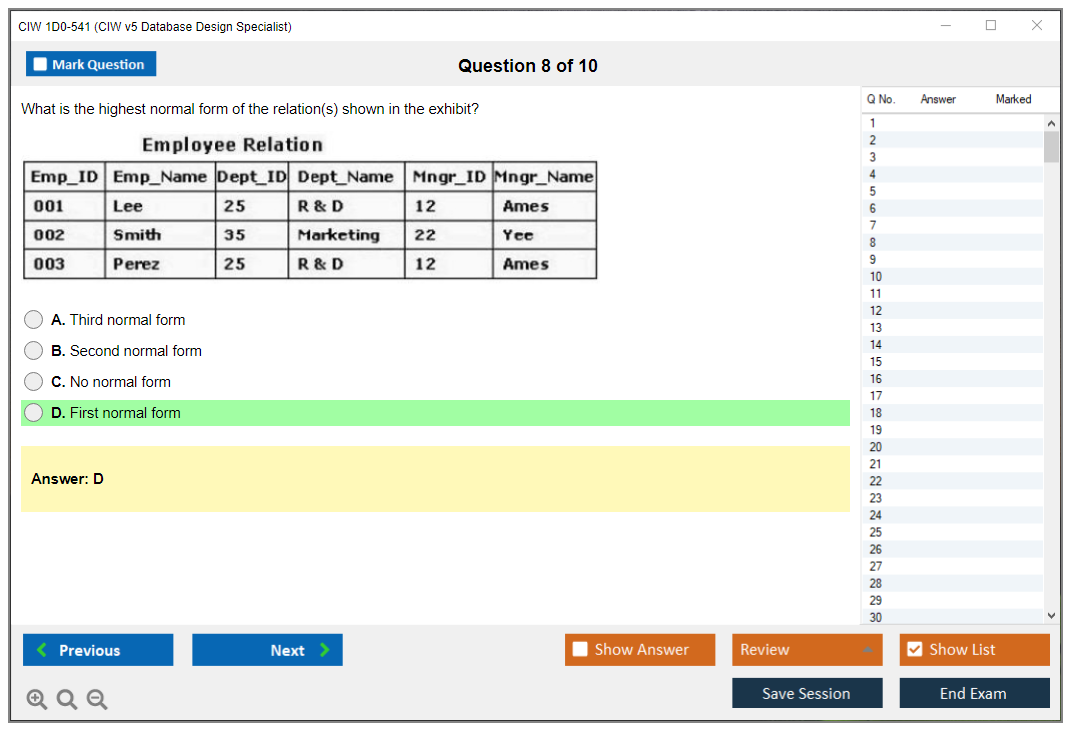This screenshot has height=735, width=1075.
Task: Open question 10 from the list
Action: click(876, 277)
